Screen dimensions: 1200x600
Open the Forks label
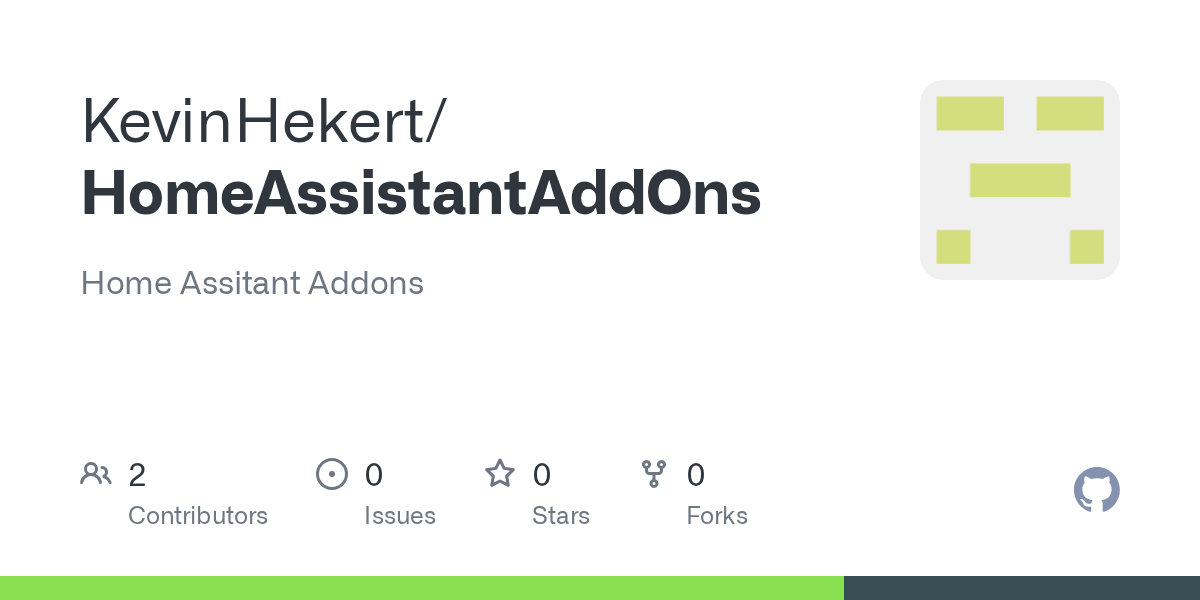[x=717, y=516]
